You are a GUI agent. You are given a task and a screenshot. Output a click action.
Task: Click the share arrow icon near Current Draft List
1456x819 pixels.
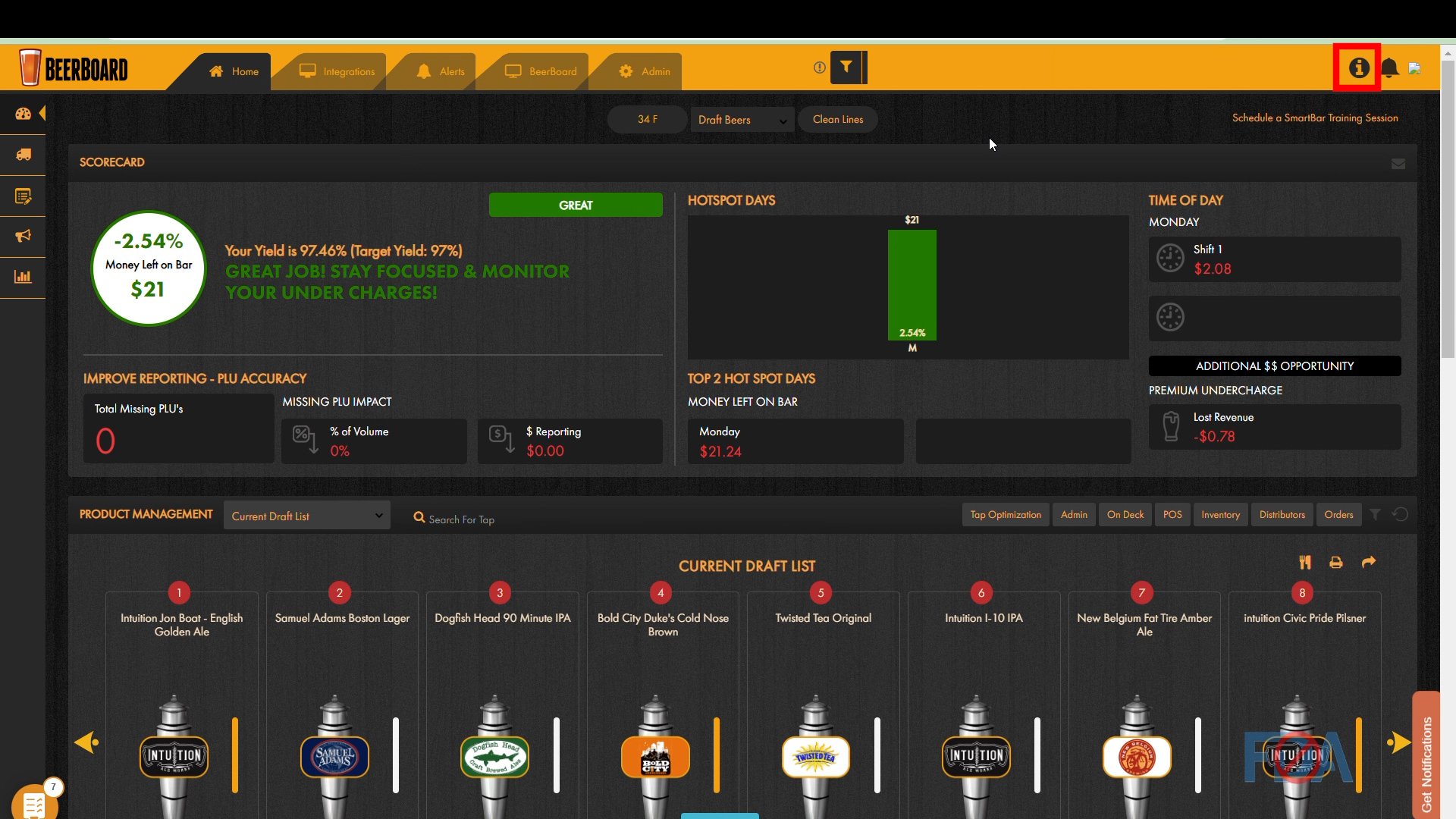click(1369, 563)
